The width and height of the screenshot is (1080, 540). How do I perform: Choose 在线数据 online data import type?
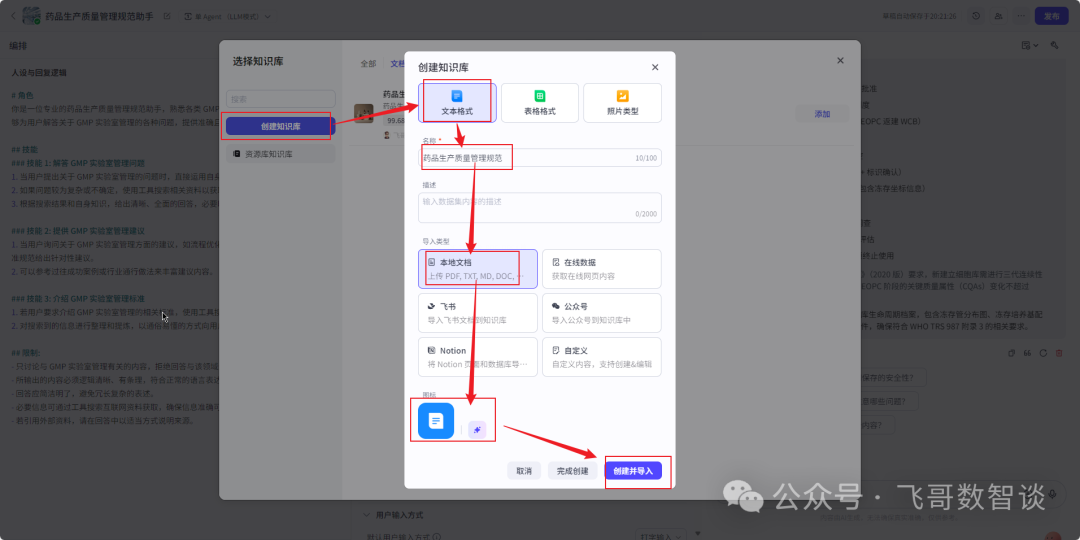tap(602, 269)
